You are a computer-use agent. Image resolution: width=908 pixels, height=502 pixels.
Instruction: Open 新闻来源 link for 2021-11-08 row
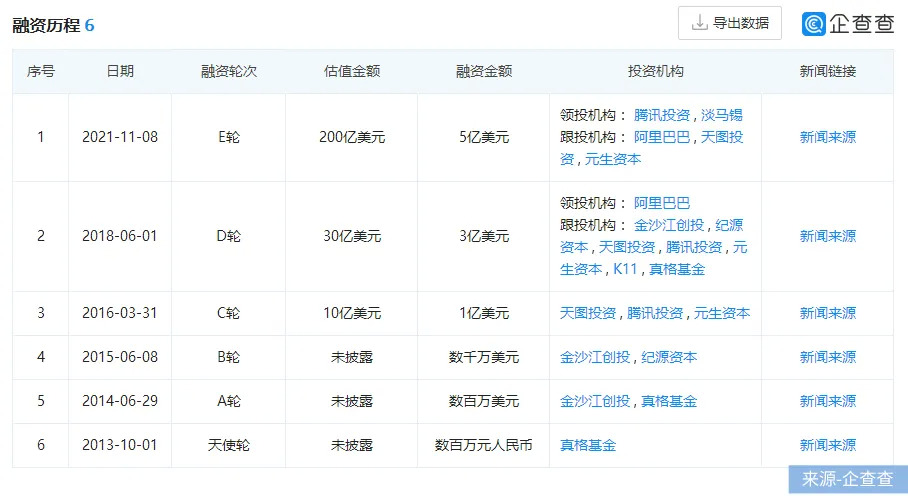click(828, 137)
